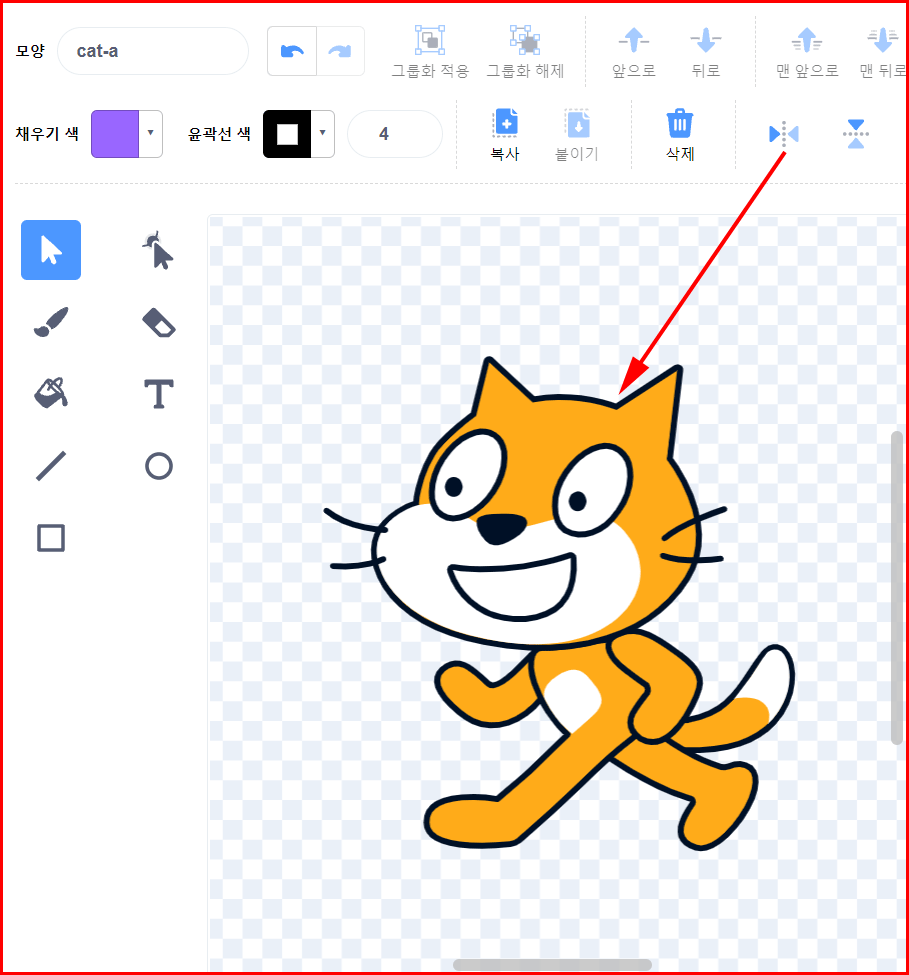
Task: Click 그룹화 적용 group icon
Action: [x=430, y=52]
